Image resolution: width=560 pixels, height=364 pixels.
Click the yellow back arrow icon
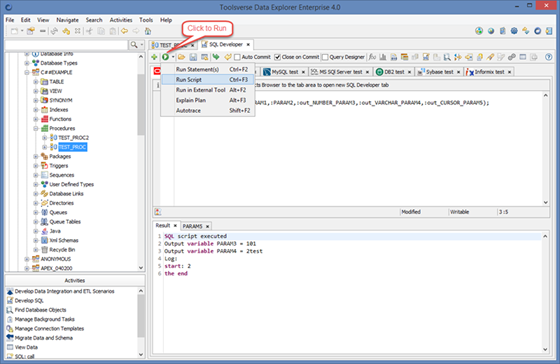click(x=124, y=31)
